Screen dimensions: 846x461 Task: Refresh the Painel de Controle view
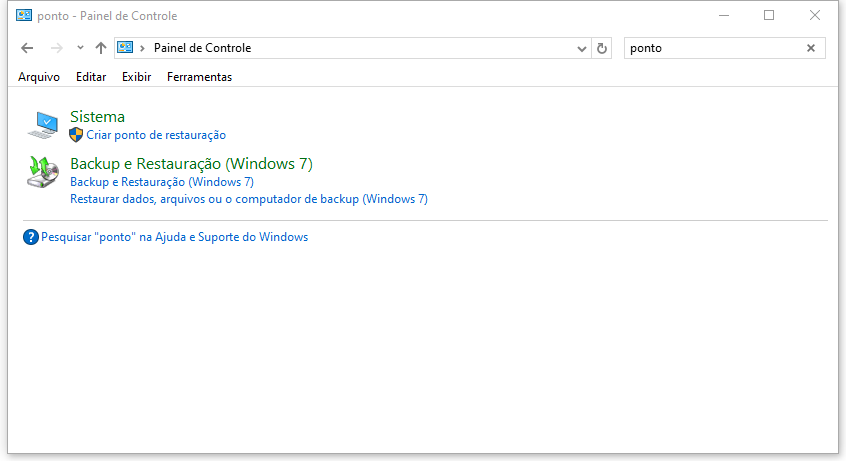click(602, 48)
